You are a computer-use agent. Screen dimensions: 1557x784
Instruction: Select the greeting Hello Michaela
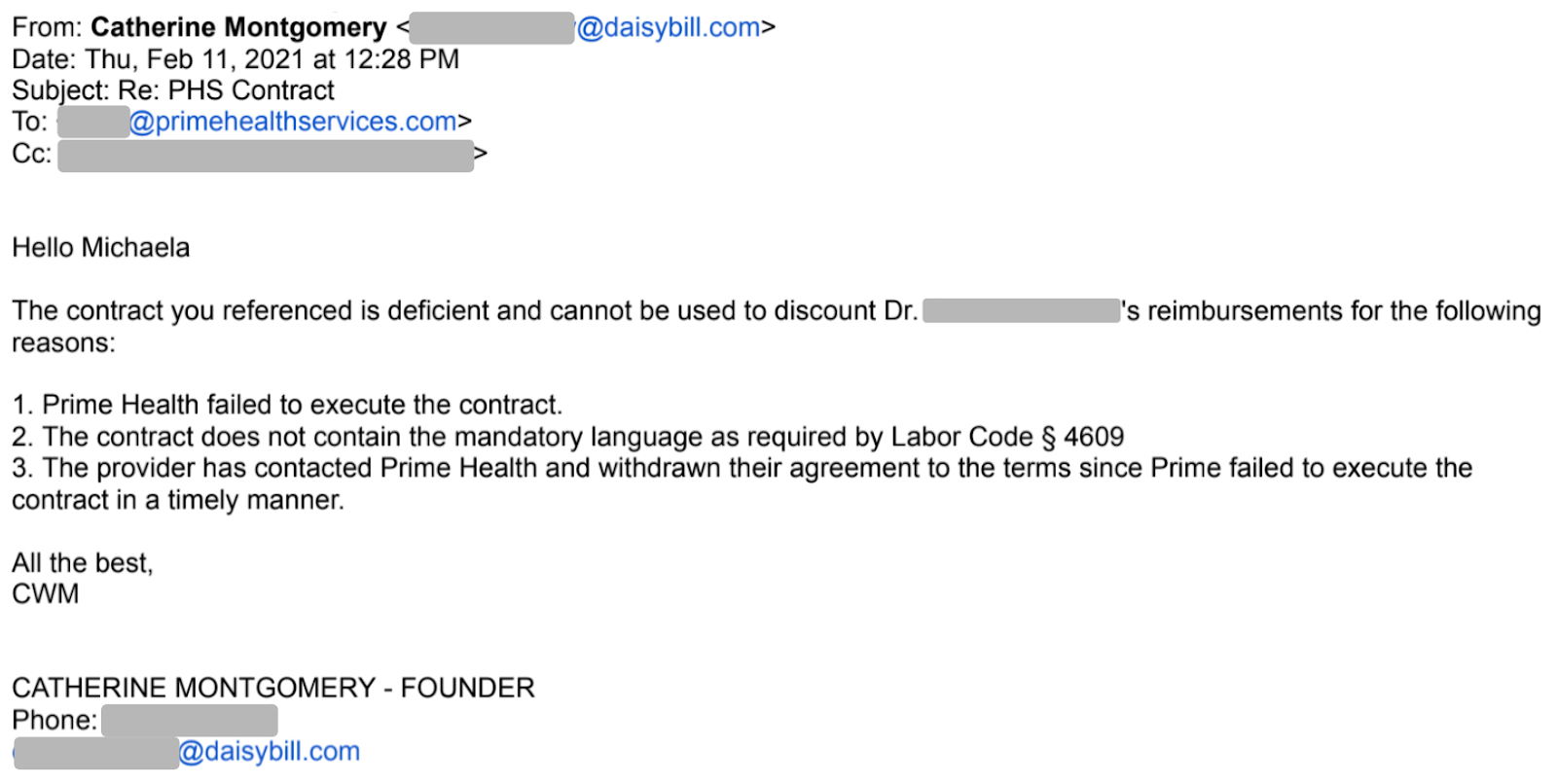tap(101, 248)
